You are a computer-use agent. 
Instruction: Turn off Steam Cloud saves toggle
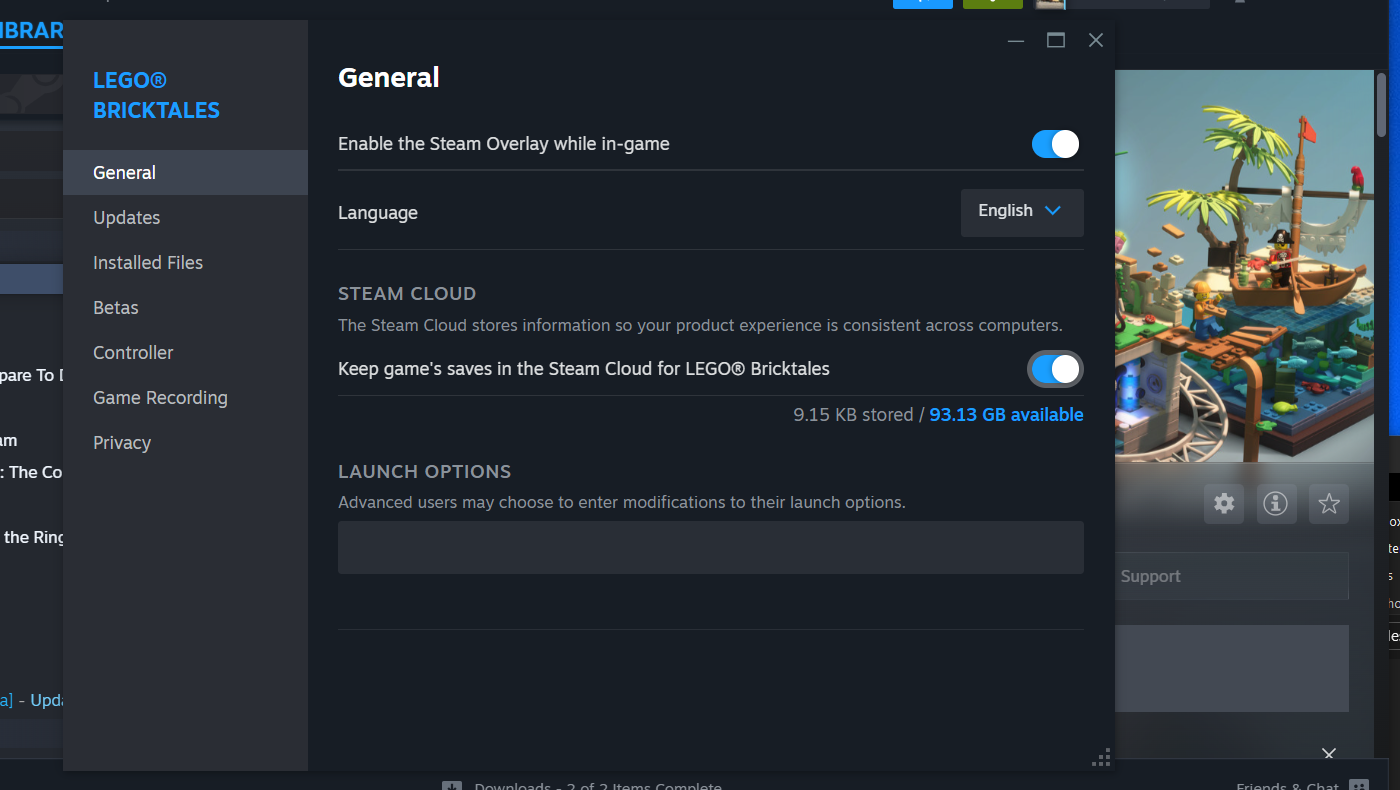point(1055,369)
